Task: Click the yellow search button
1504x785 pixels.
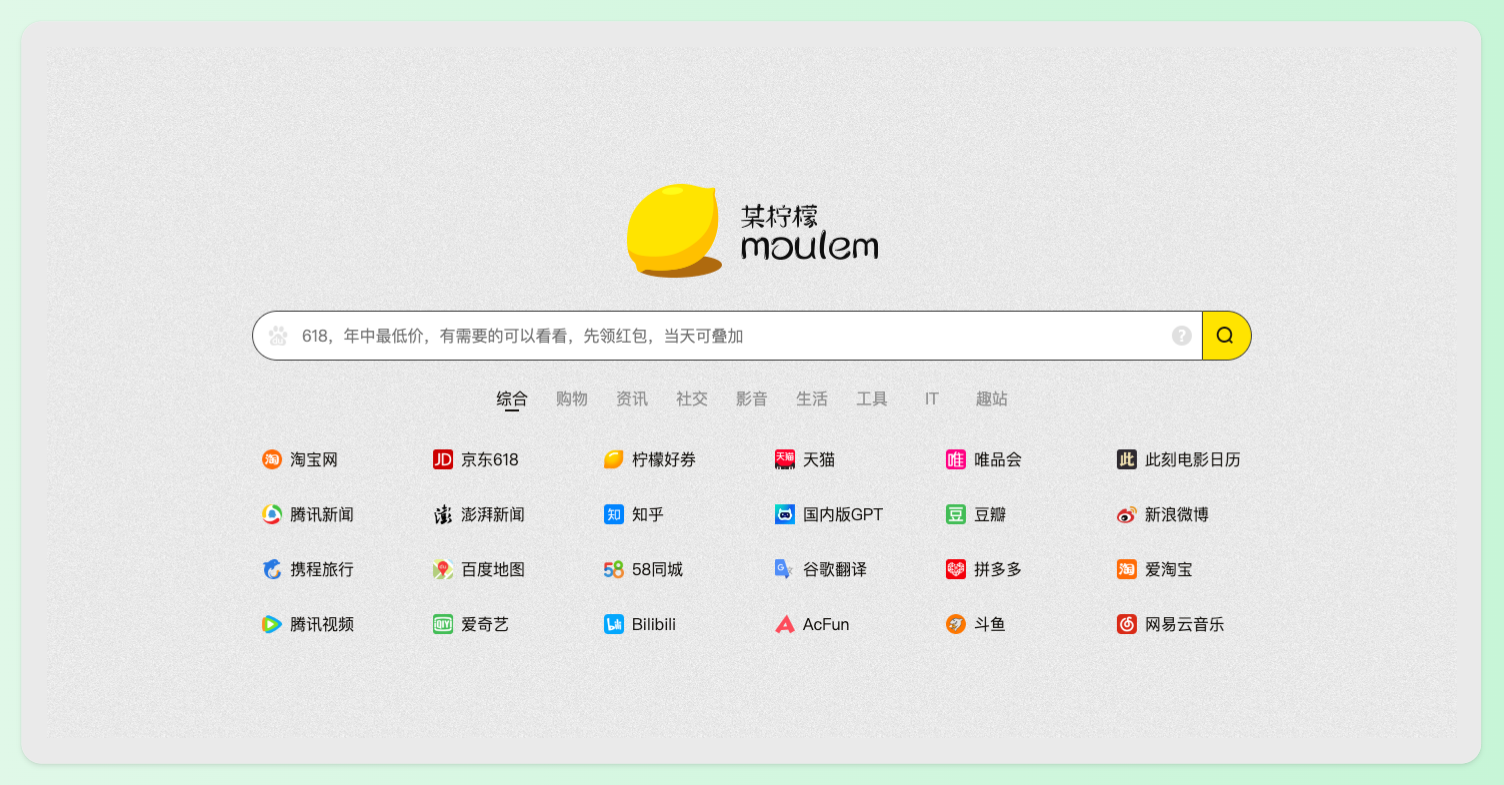Action: click(1226, 336)
